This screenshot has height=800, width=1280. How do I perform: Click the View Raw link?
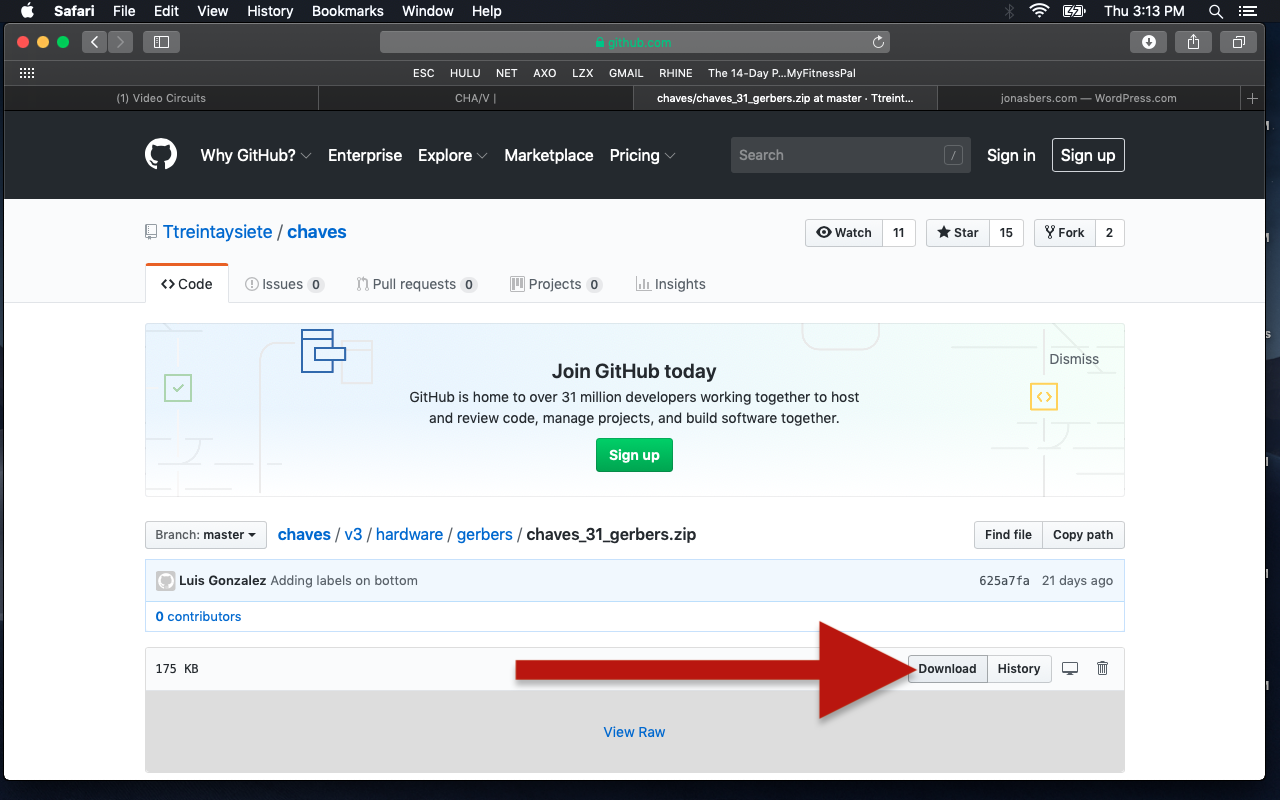tap(634, 732)
